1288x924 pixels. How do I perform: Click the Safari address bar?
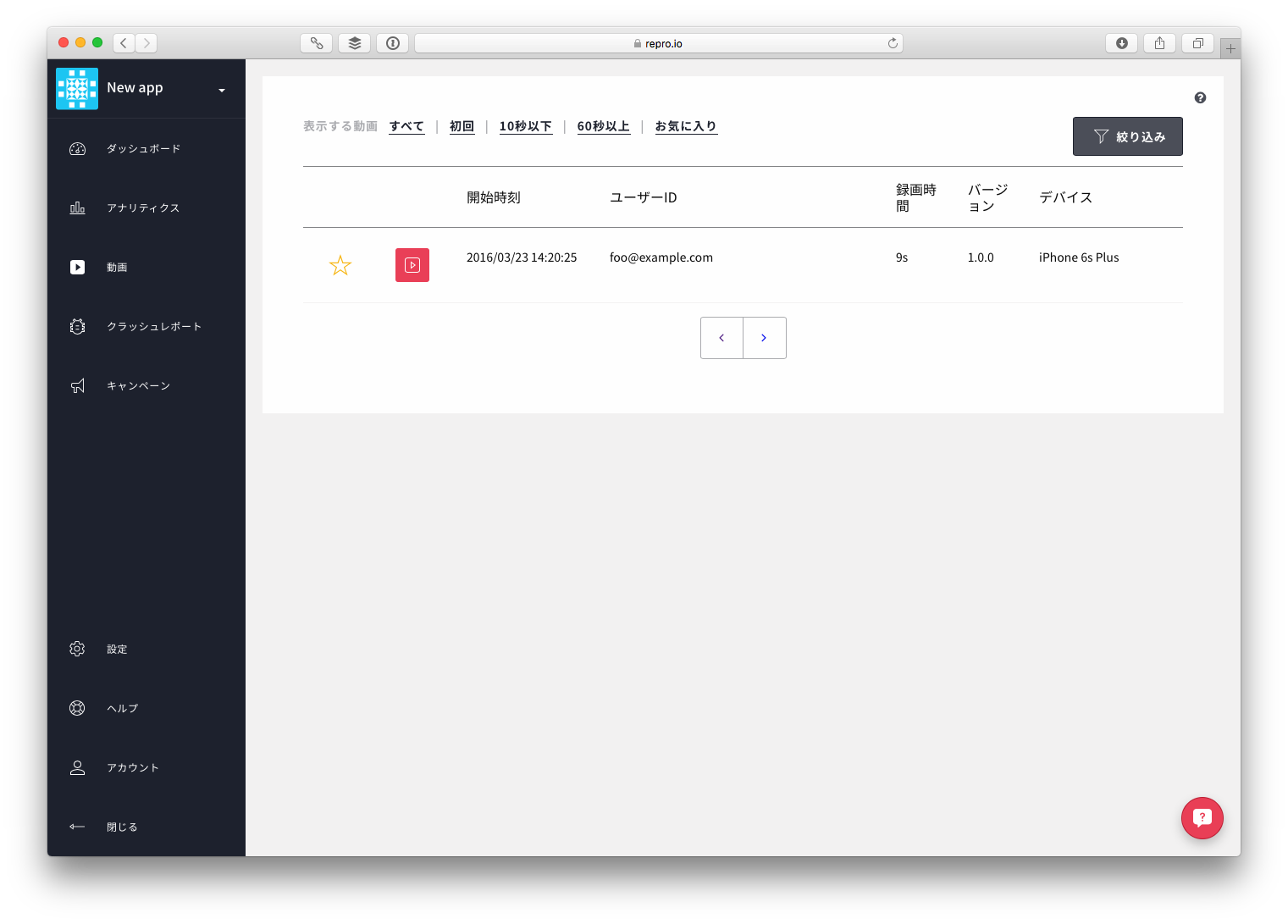click(x=658, y=43)
